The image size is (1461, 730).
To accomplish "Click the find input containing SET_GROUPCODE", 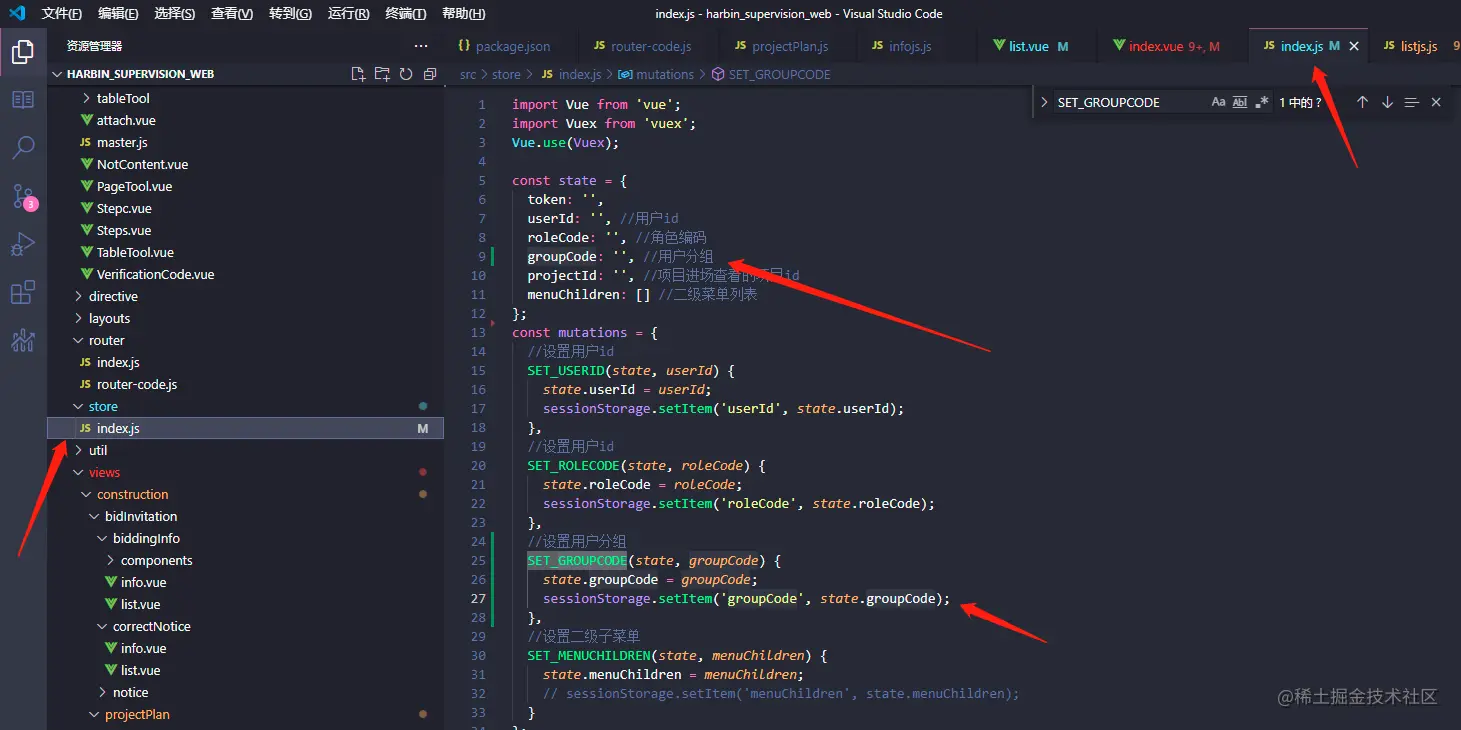I will (x=1130, y=102).
